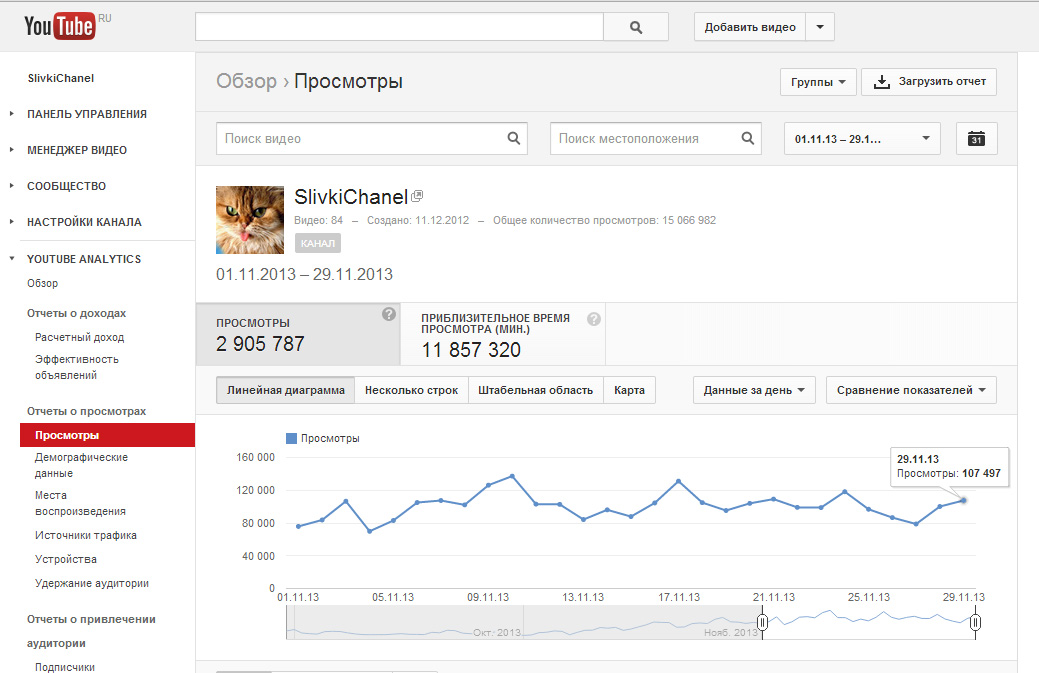The height and width of the screenshot is (673, 1039).
Task: Click the magnifier search button in header
Action: pyautogui.click(x=635, y=27)
